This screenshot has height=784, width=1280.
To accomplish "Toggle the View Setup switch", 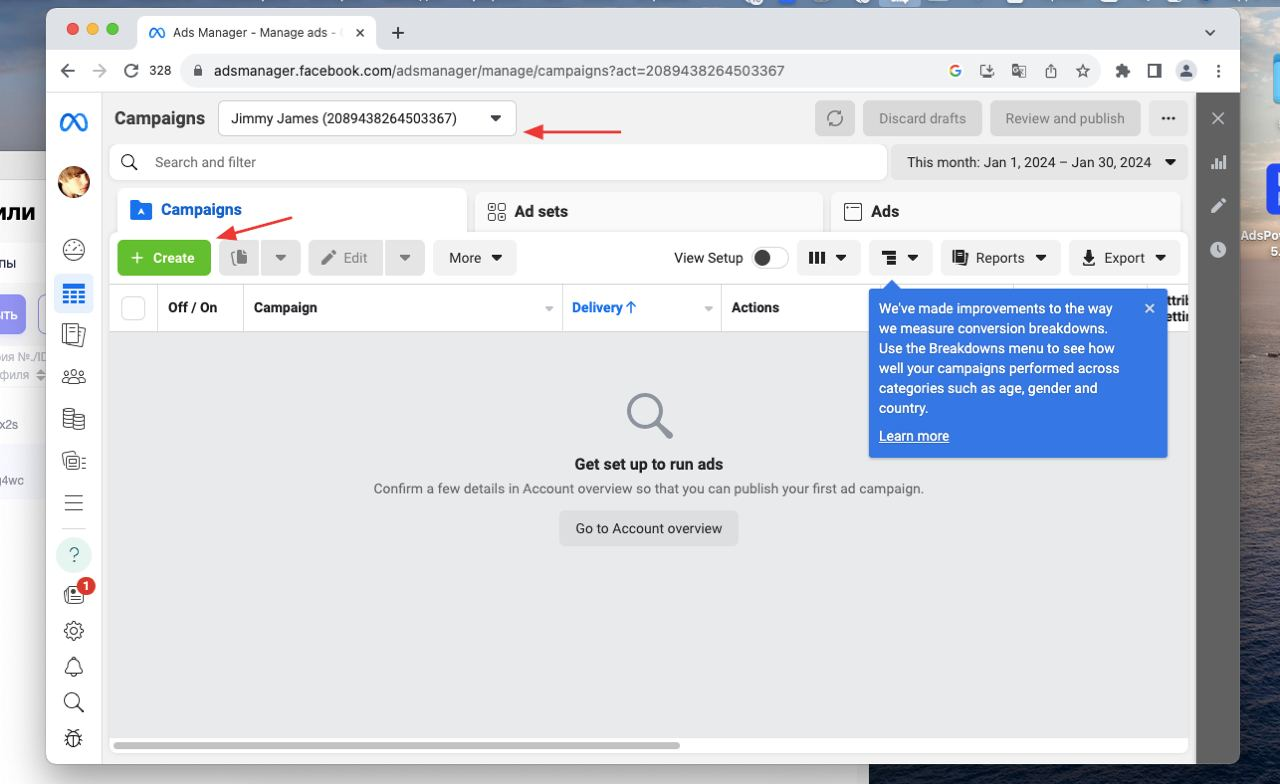I will click(x=769, y=258).
